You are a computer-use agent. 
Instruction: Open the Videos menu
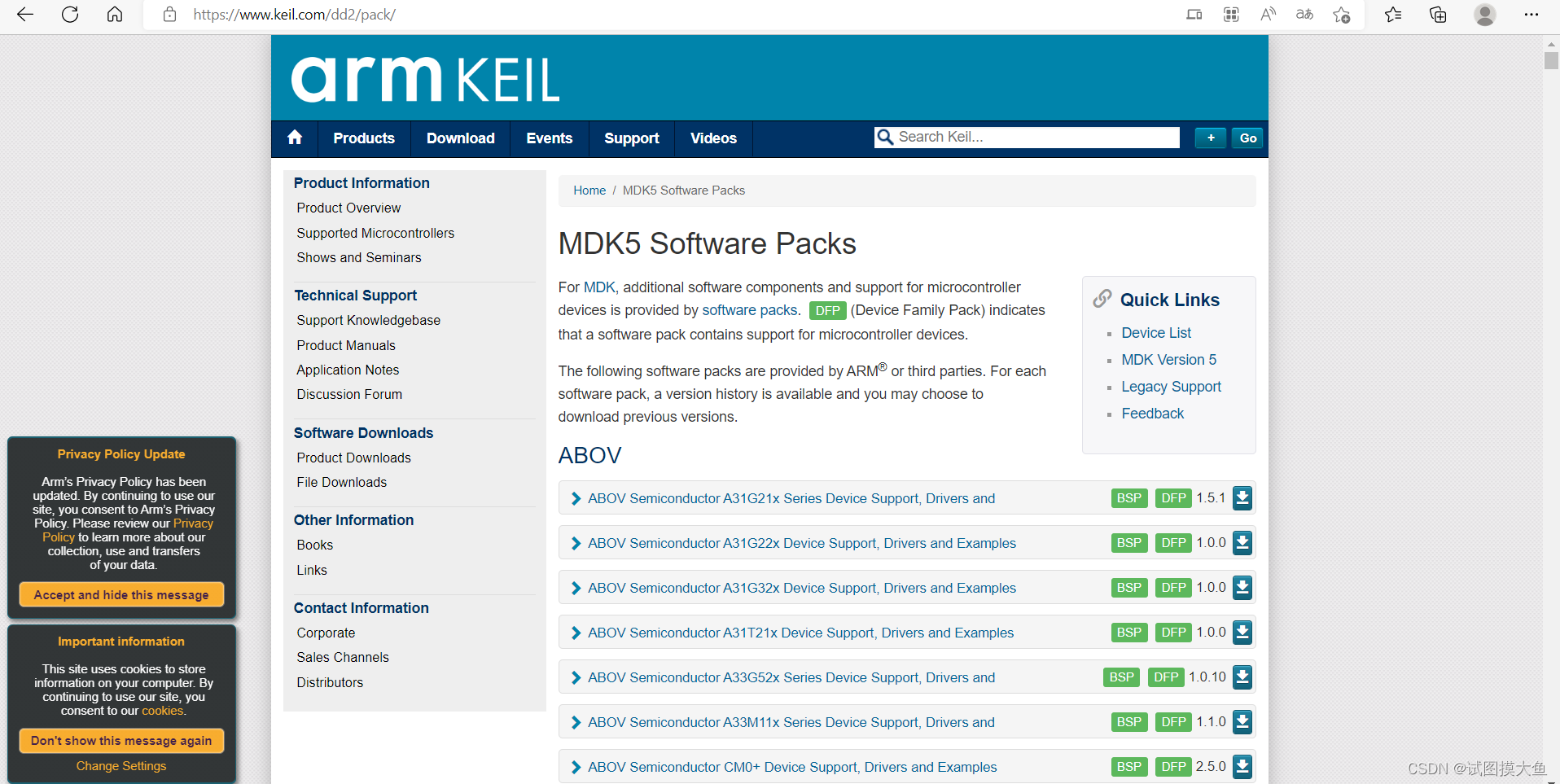click(x=713, y=138)
